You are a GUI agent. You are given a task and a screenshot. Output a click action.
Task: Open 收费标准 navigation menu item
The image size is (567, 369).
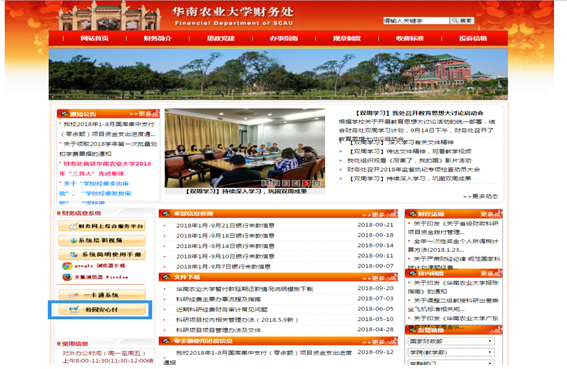410,38
